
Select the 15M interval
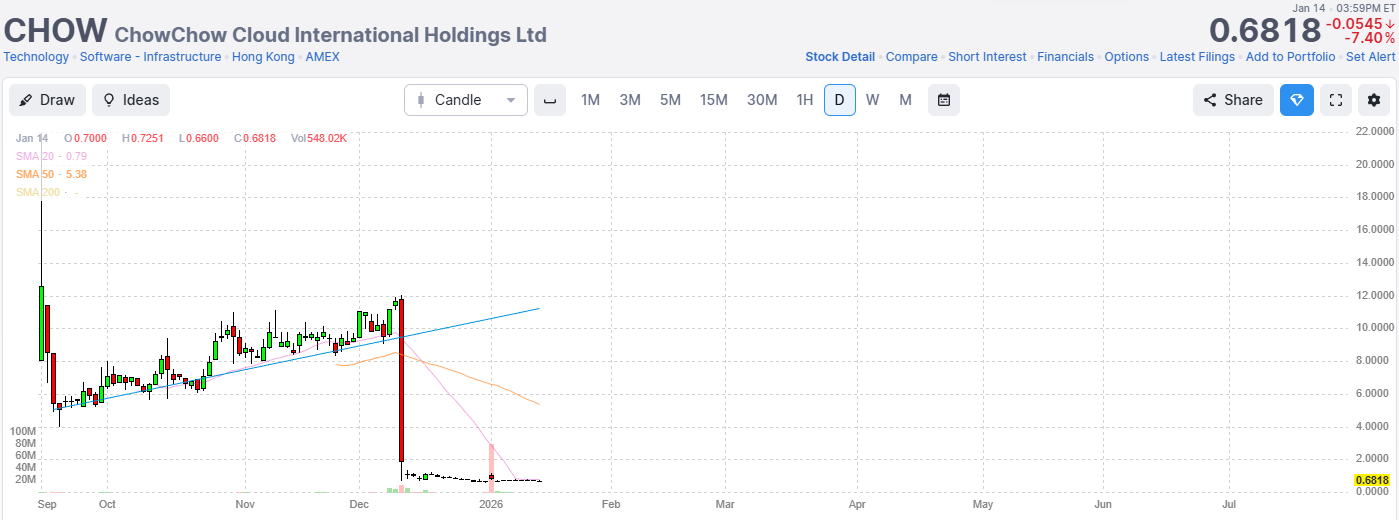(x=713, y=100)
